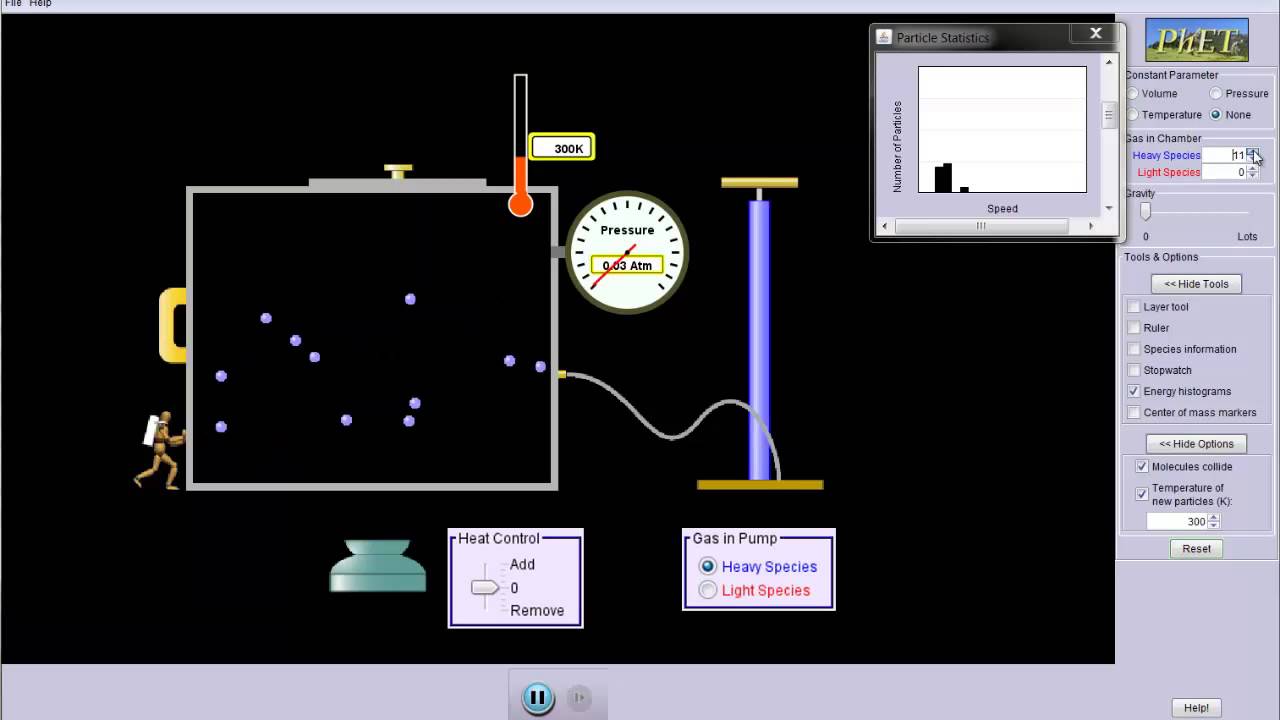The width and height of the screenshot is (1280, 720).
Task: Click the lid knob on top of the chamber
Action: [398, 171]
